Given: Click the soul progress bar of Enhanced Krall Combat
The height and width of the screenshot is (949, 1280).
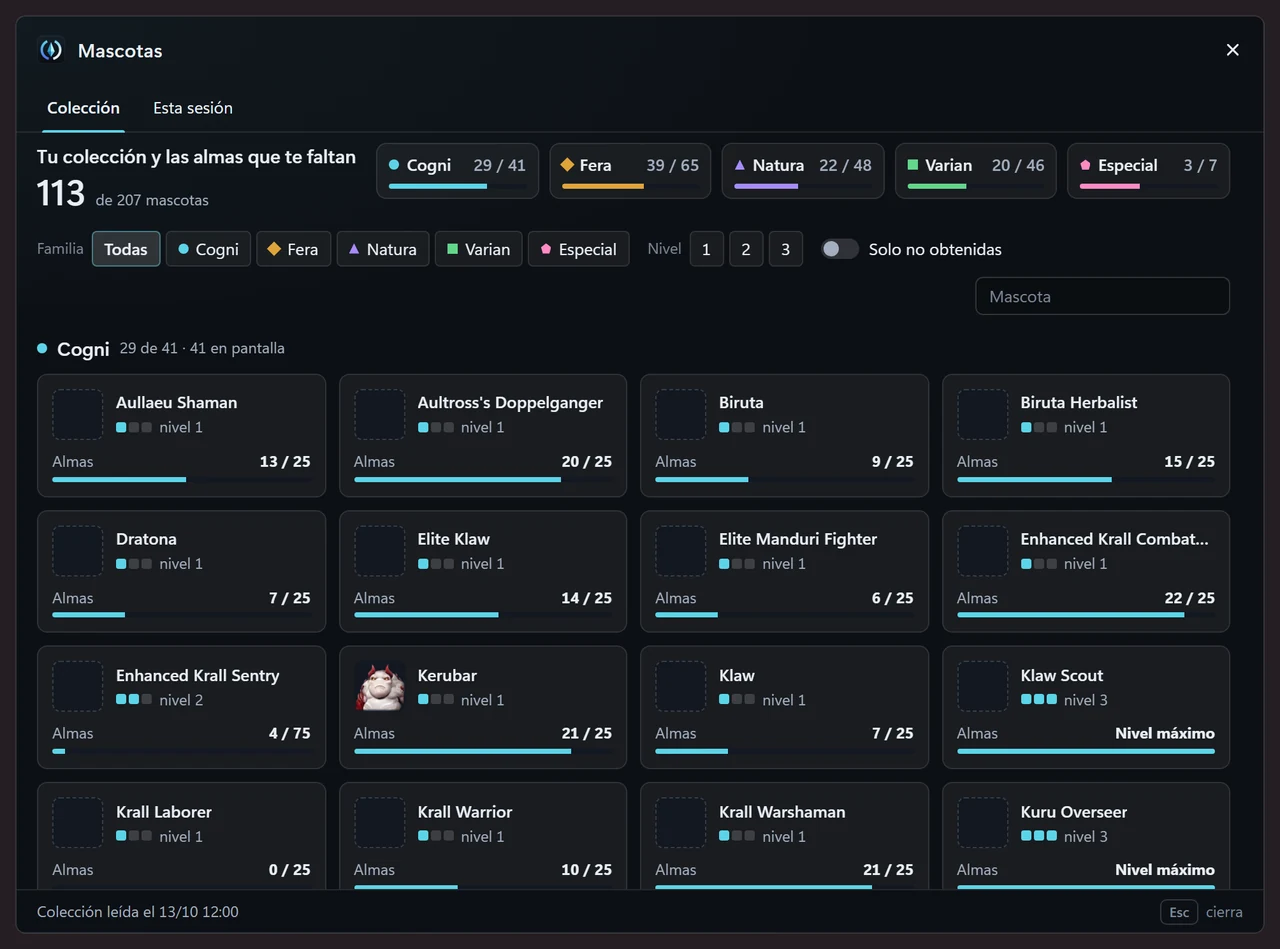Looking at the screenshot, I should click(x=1086, y=615).
